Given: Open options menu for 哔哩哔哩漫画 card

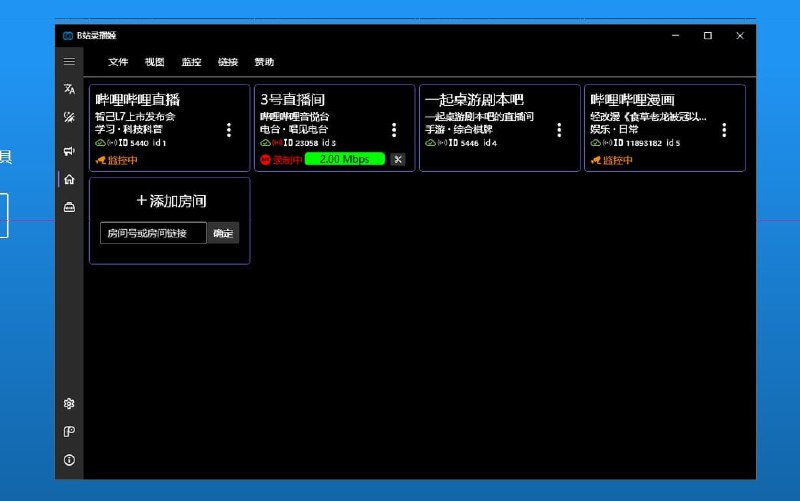Looking at the screenshot, I should click(724, 130).
